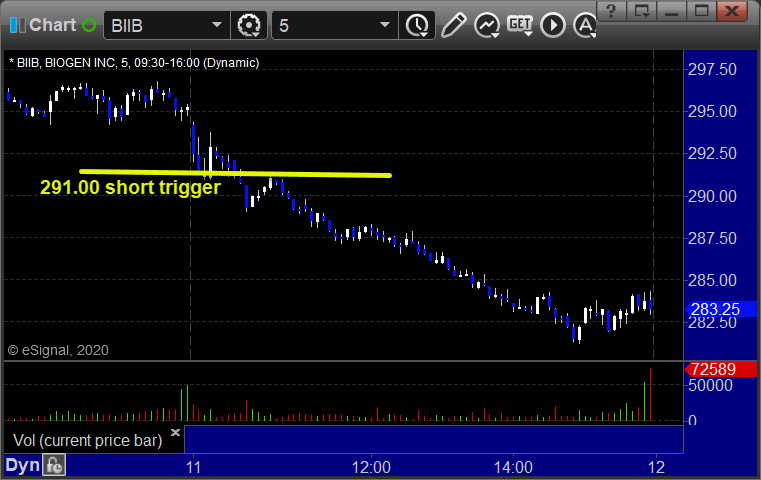This screenshot has height=480, width=761.
Task: Click the 12:00 time axis label
Action: (x=371, y=467)
